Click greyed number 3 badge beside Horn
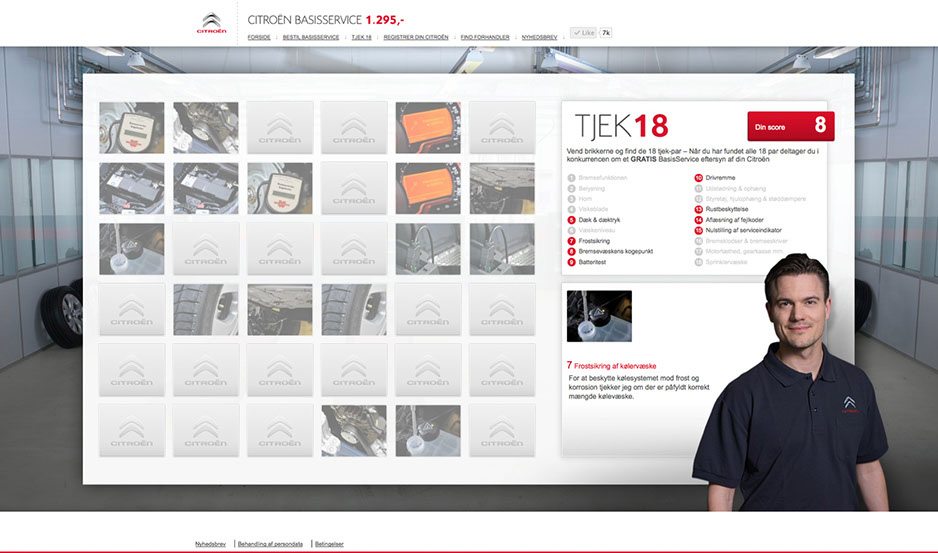 [x=571, y=199]
